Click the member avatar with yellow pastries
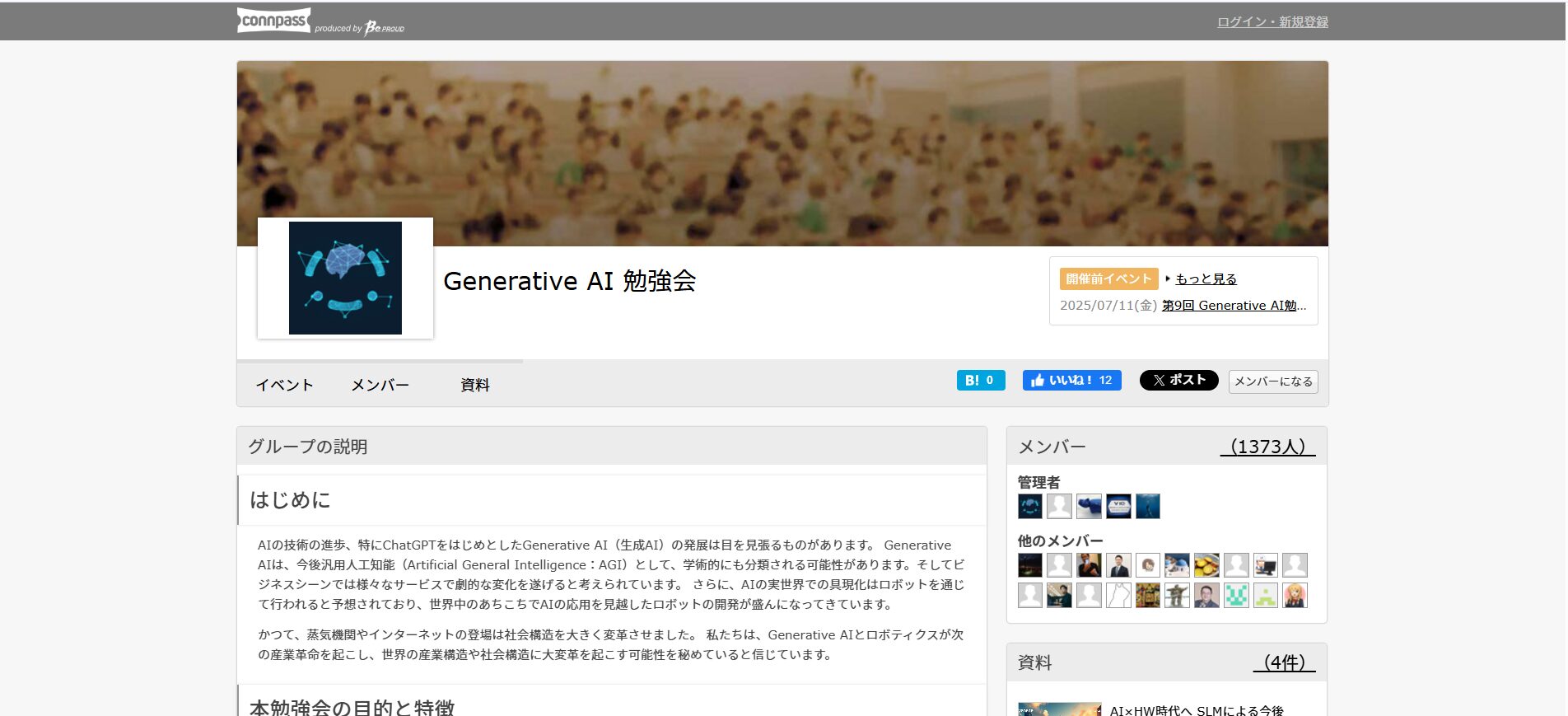 pos(1206,565)
